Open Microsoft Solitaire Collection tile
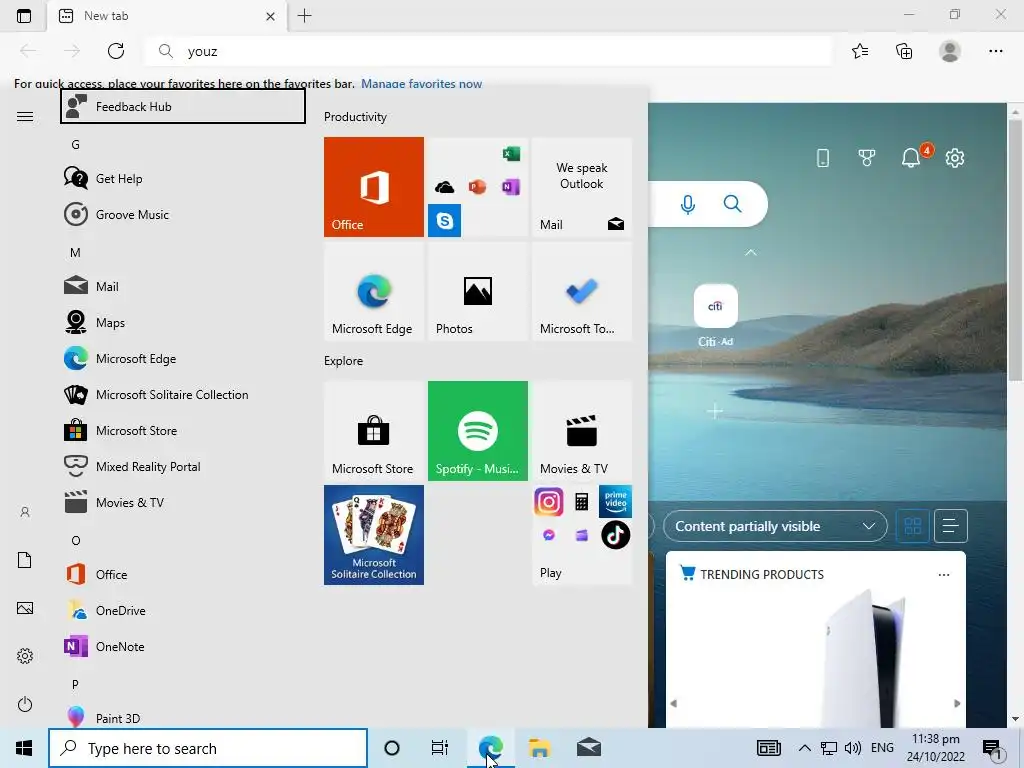This screenshot has height=768, width=1024. 374,535
